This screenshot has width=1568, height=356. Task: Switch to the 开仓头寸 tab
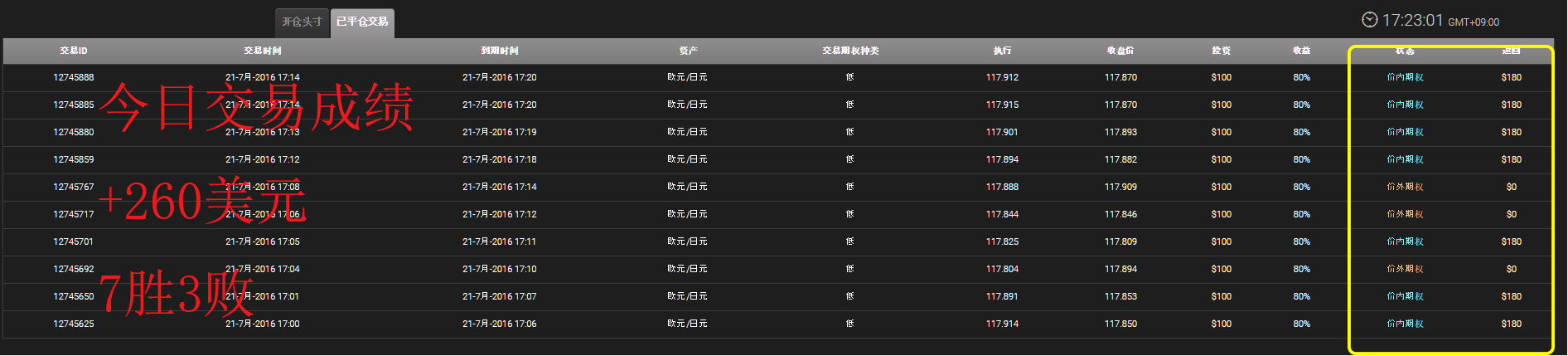302,22
